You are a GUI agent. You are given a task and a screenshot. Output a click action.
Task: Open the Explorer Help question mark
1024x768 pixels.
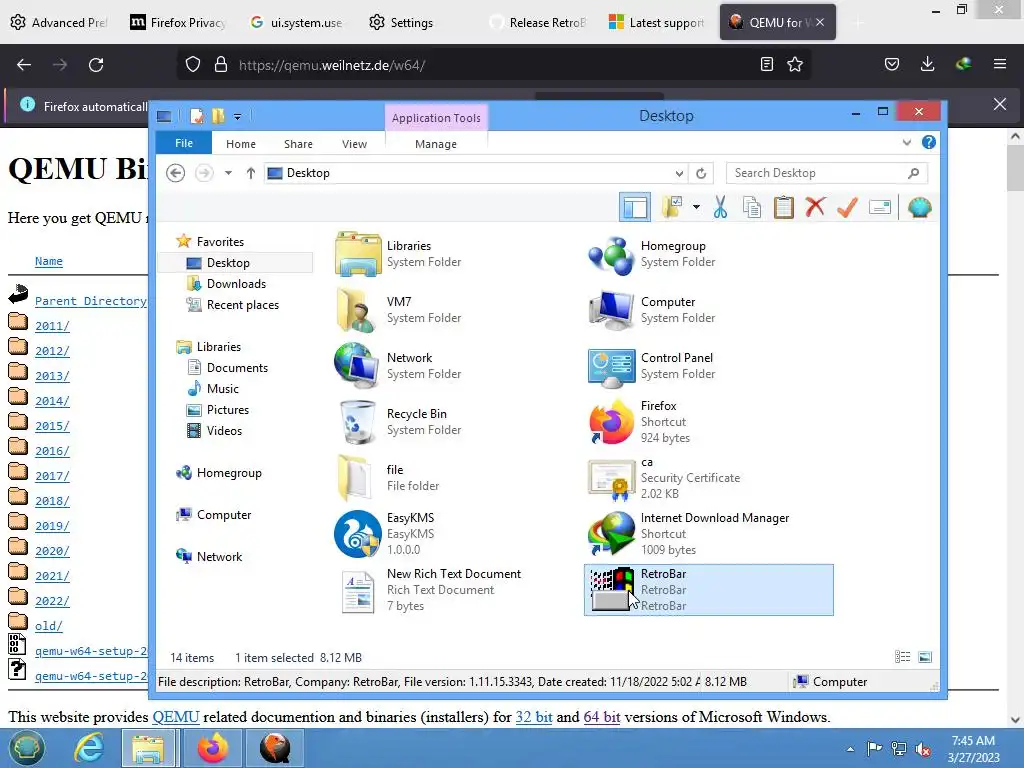pyautogui.click(x=929, y=142)
